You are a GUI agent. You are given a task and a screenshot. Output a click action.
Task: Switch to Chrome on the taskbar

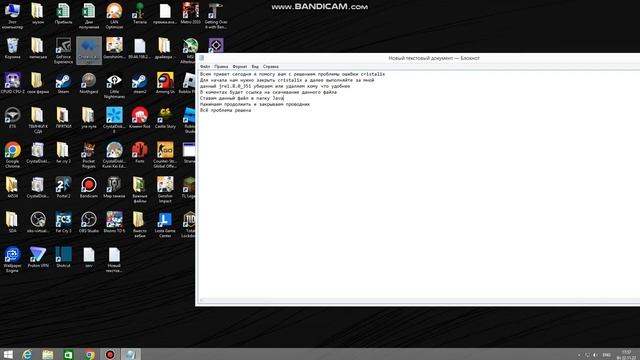(x=89, y=354)
